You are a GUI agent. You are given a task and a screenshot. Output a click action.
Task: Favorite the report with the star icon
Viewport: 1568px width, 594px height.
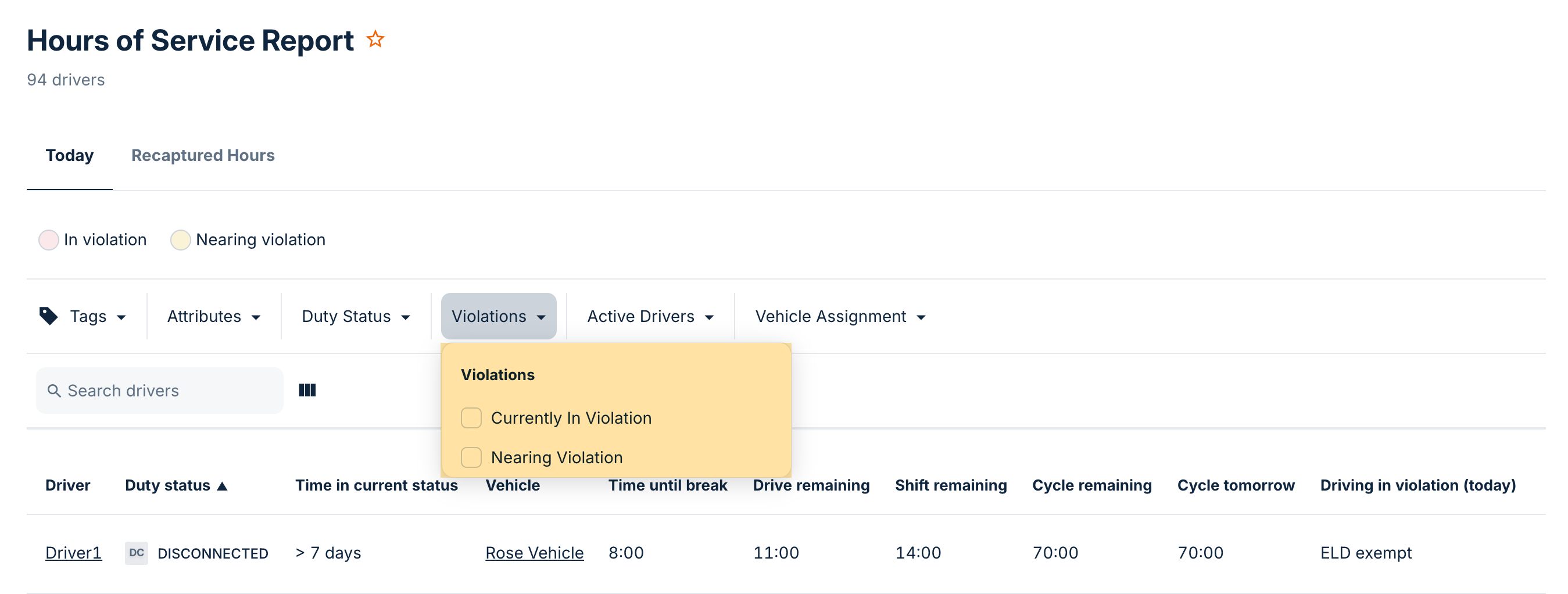point(375,40)
